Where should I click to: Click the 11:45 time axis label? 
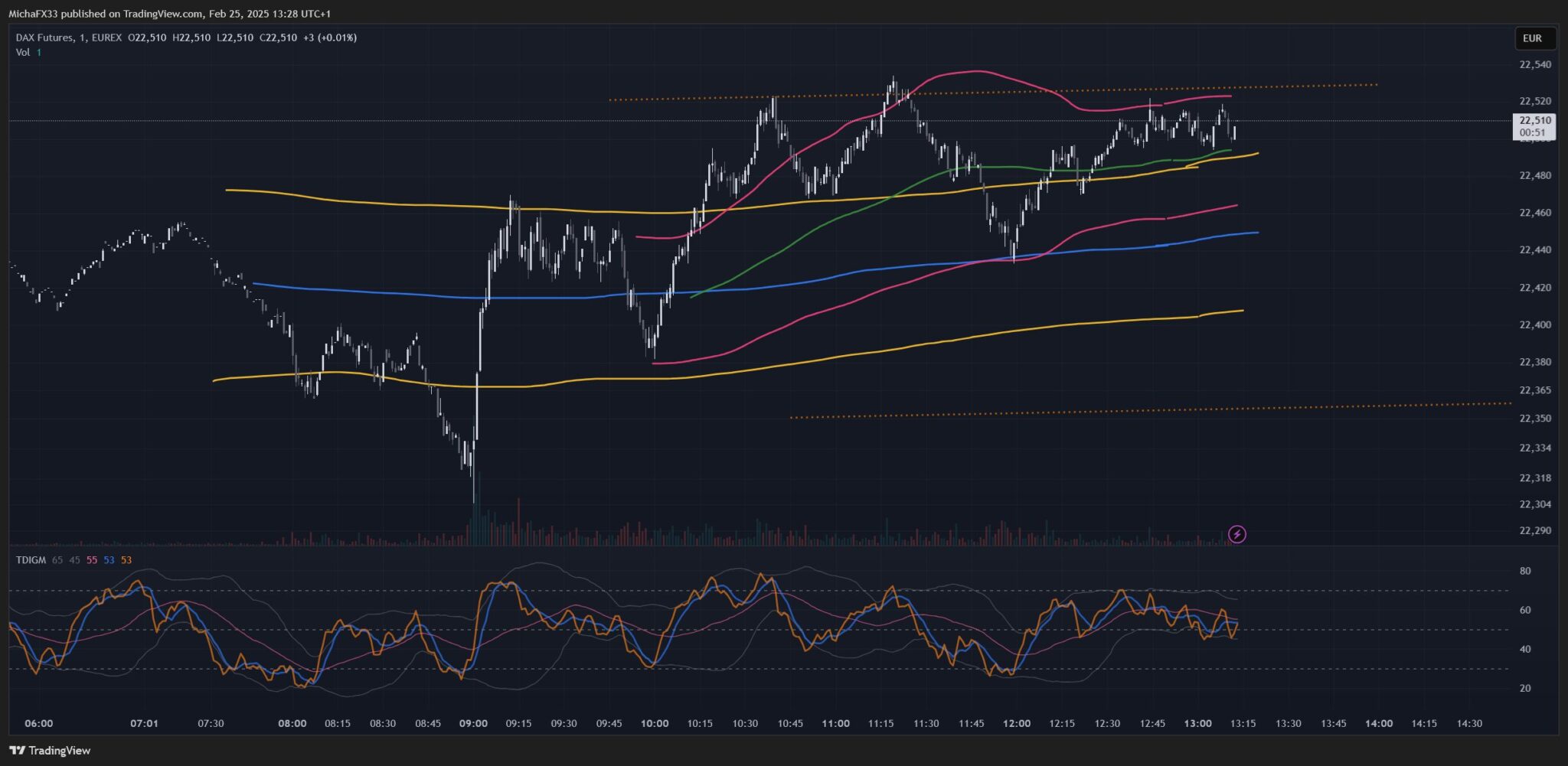coord(972,724)
